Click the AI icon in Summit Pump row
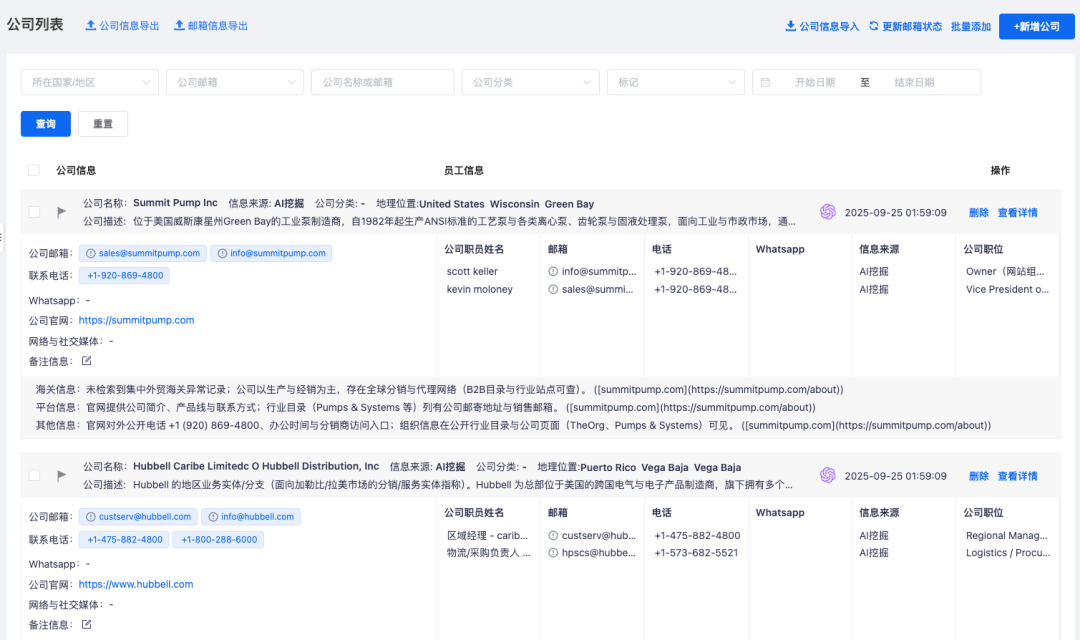This screenshot has height=640, width=1080. 828,212
